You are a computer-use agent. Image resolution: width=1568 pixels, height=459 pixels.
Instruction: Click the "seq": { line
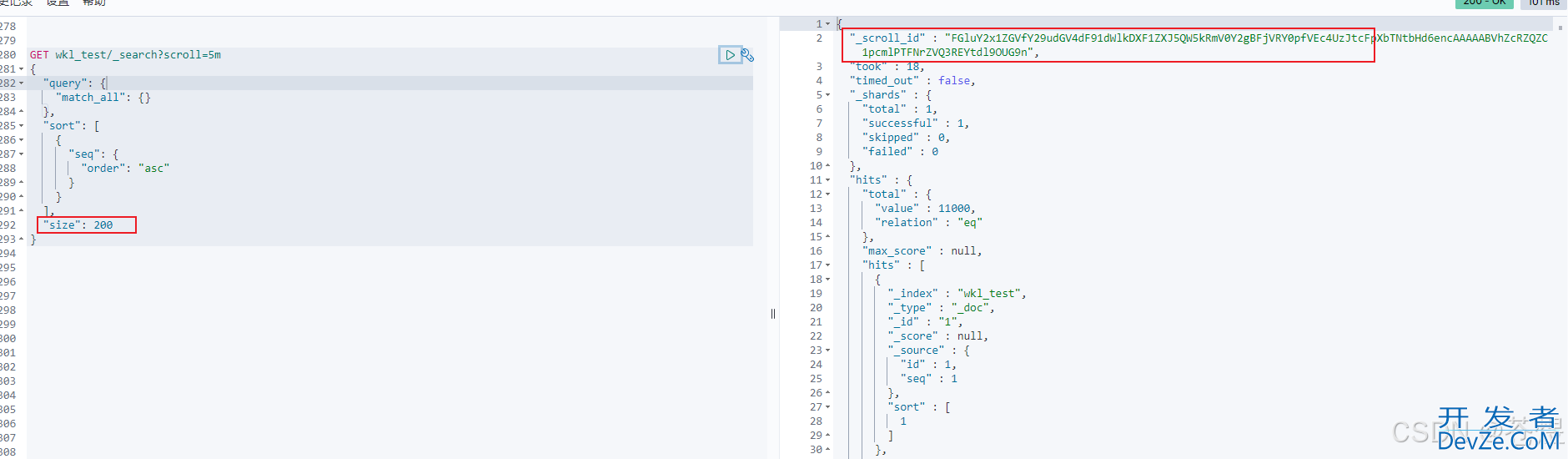click(x=93, y=154)
